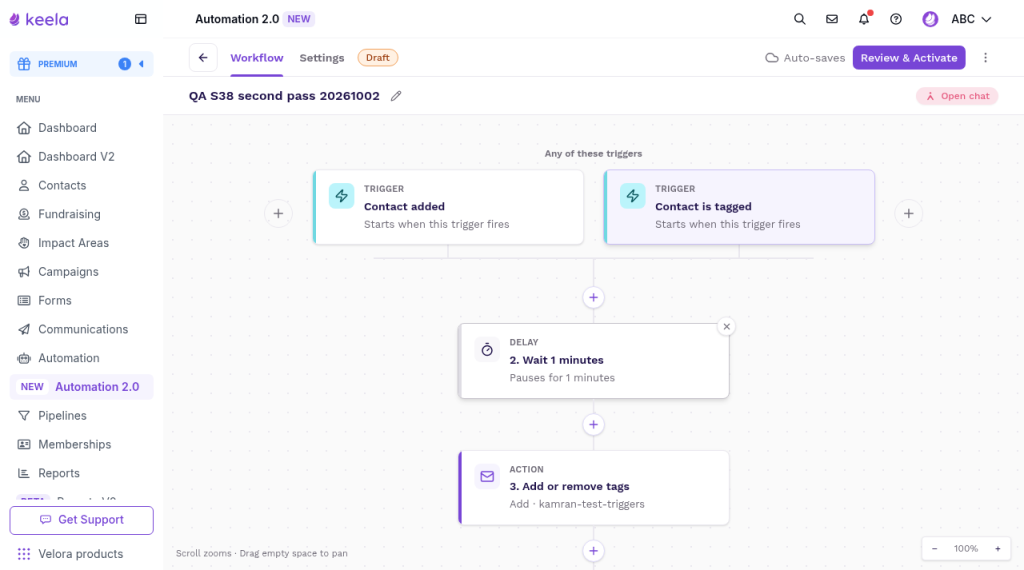
Task: Open Impact Areas in the menu
Action: tap(81, 243)
